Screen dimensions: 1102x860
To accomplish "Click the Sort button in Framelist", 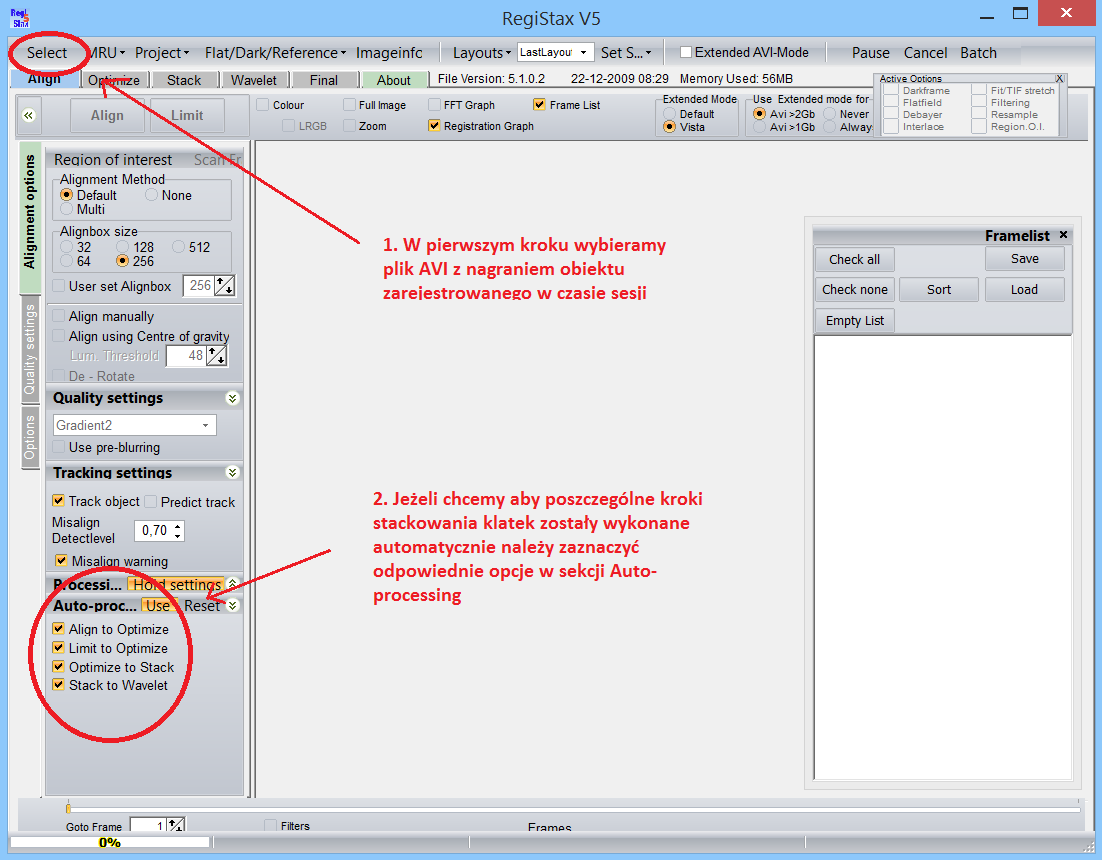I will (939, 289).
